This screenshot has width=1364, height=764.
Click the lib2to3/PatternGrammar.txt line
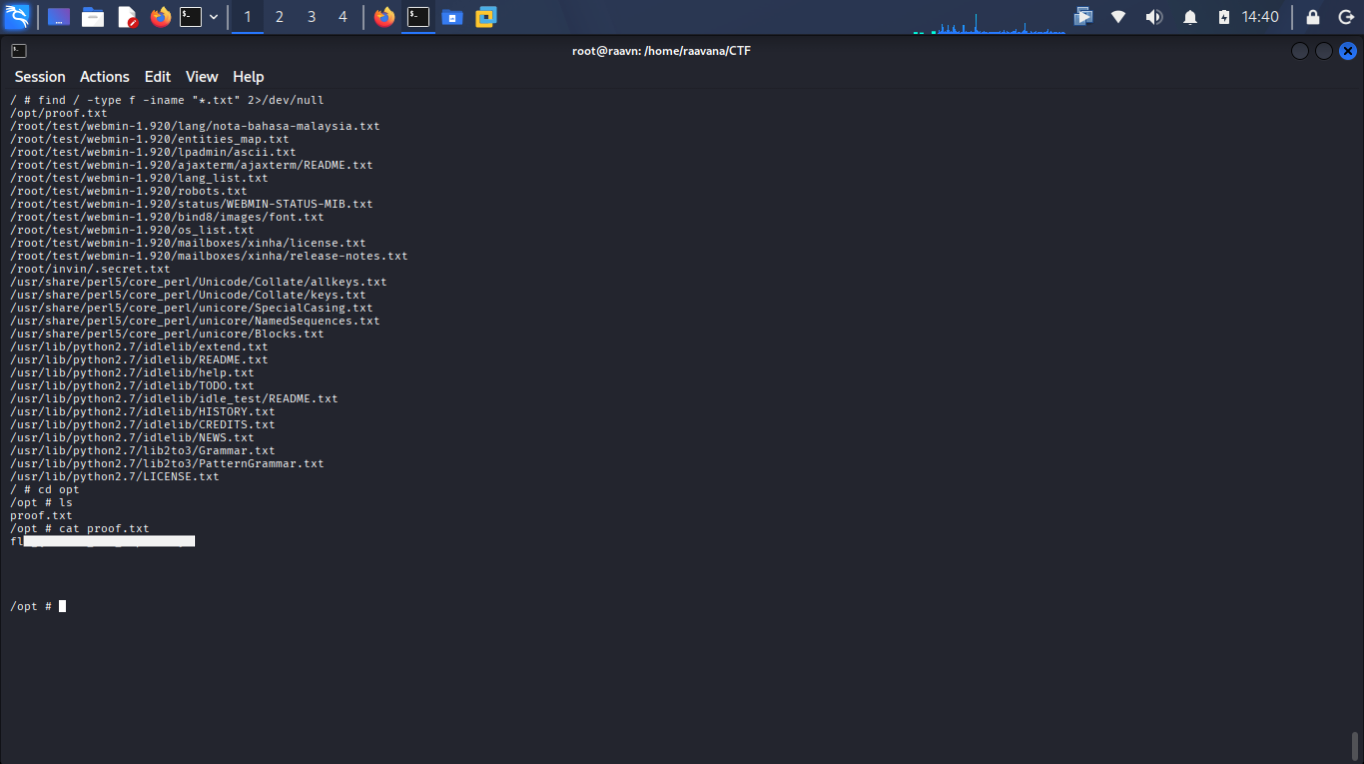pos(167,464)
